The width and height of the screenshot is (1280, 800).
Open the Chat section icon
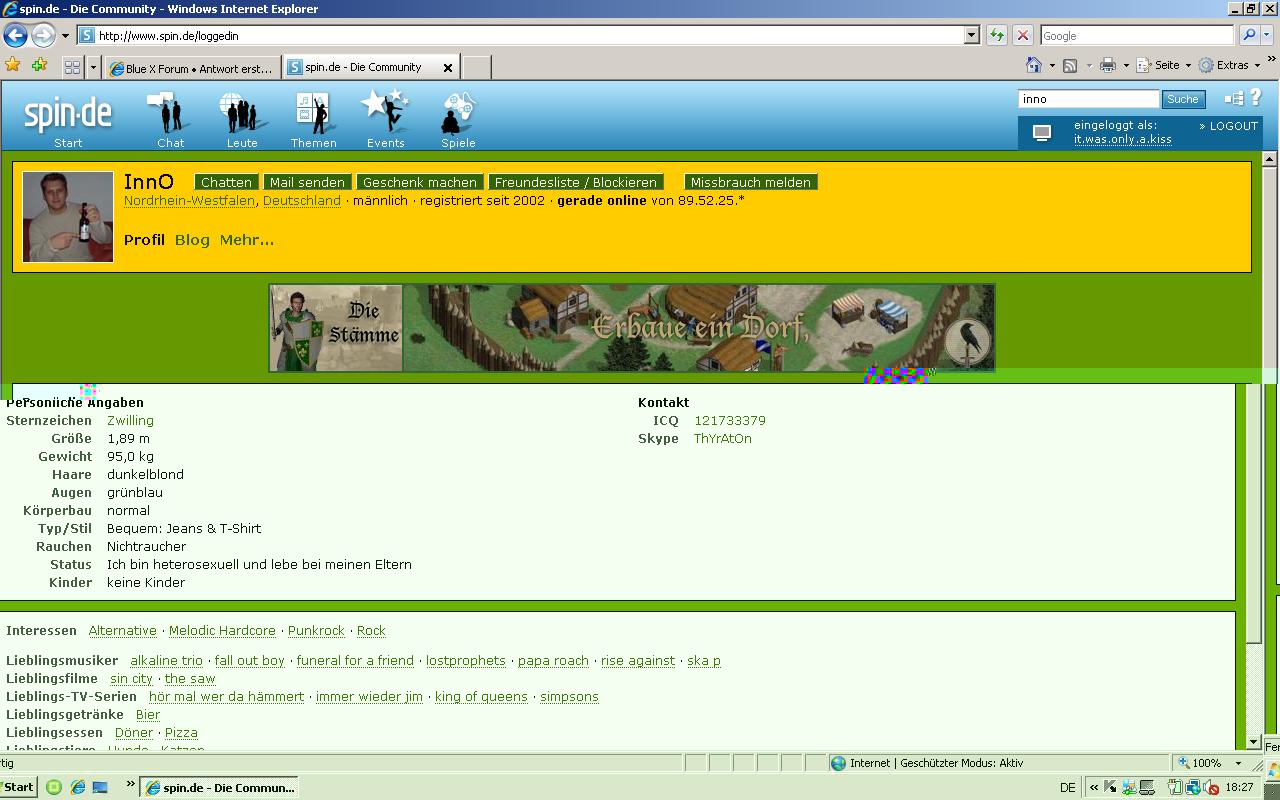click(x=170, y=113)
